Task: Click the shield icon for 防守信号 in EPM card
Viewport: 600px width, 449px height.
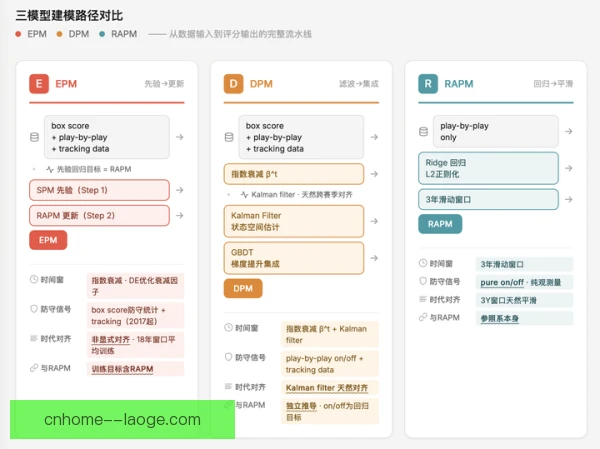Action: (x=34, y=309)
